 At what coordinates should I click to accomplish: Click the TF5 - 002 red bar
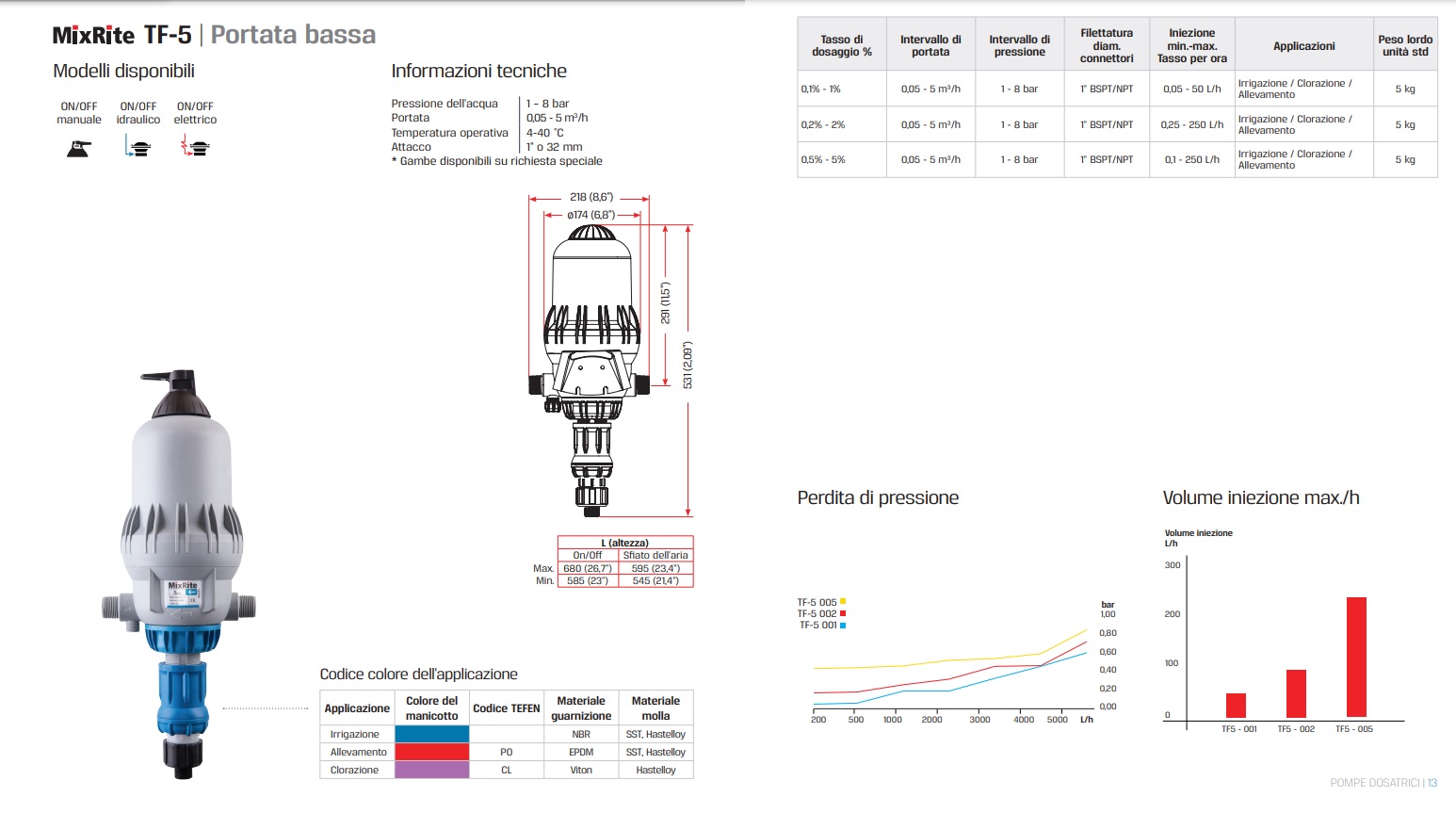[1296, 694]
